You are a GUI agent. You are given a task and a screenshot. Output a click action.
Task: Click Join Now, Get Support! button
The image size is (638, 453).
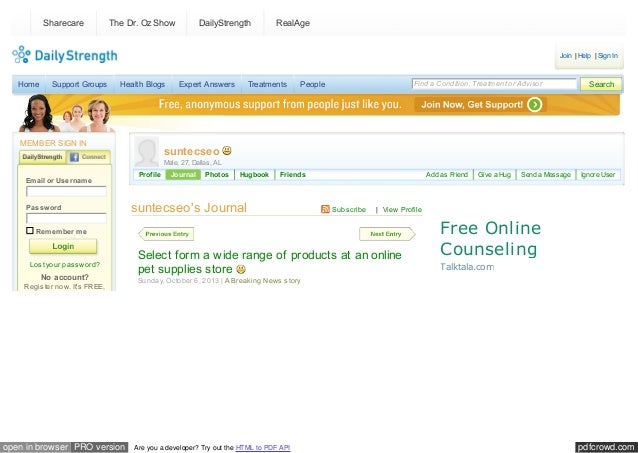coord(480,105)
